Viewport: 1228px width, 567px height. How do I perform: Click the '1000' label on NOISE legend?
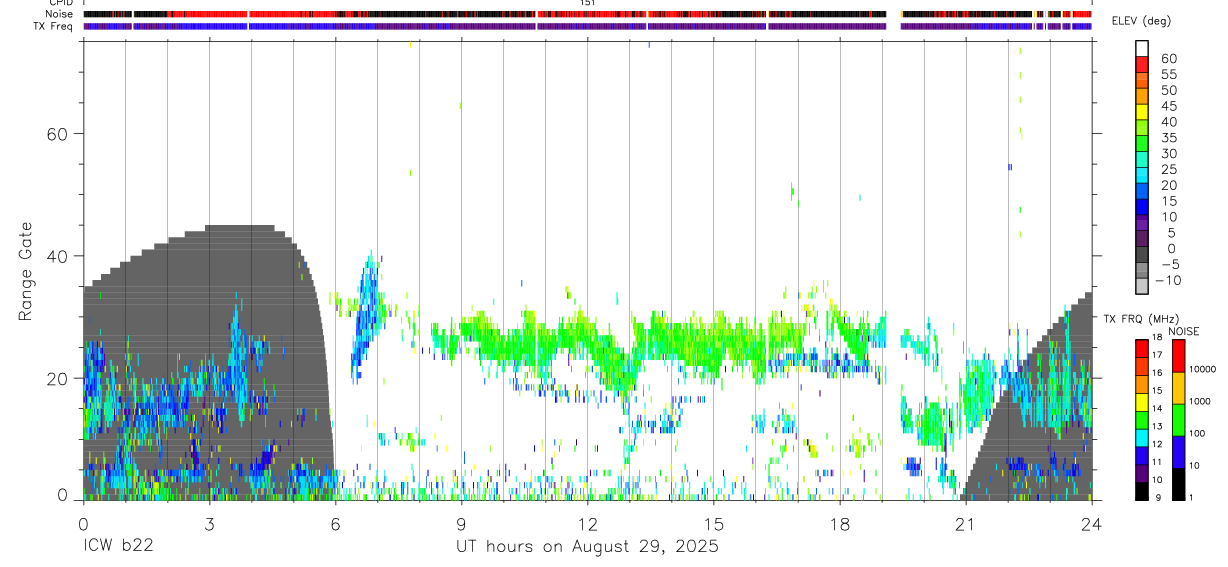click(x=1199, y=401)
